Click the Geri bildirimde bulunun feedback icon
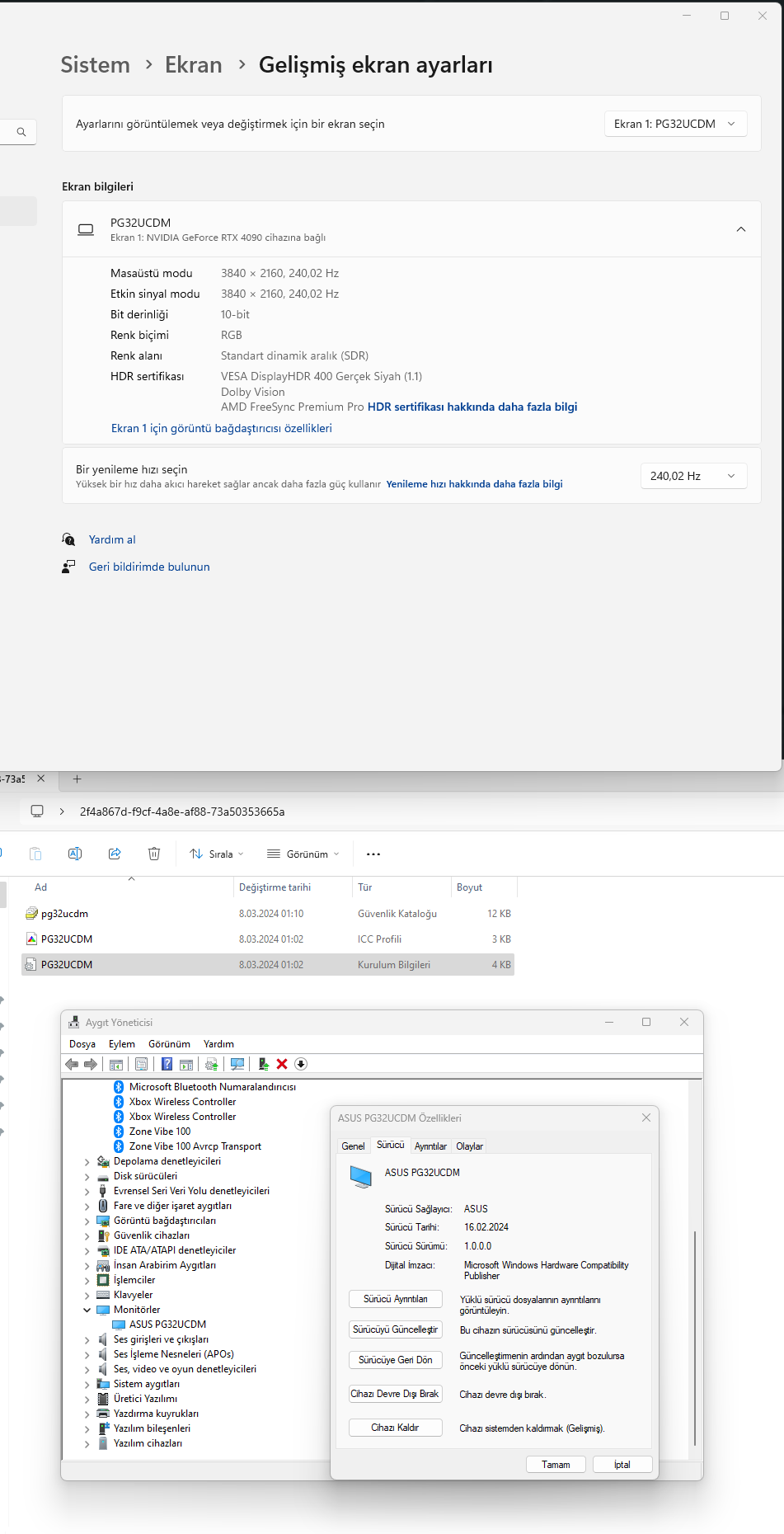Screen dimensions: 784x1534 pos(68,567)
